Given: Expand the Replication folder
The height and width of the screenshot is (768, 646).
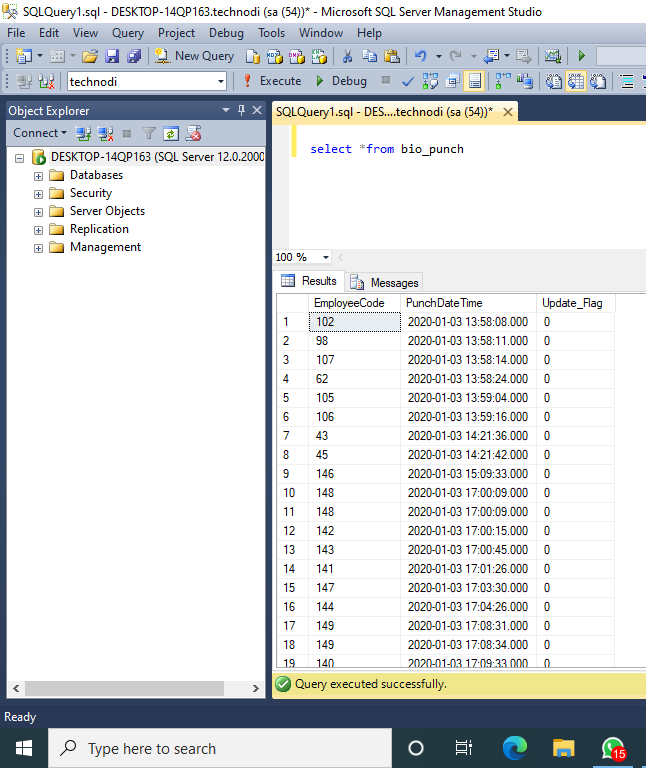Looking at the screenshot, I should point(38,230).
